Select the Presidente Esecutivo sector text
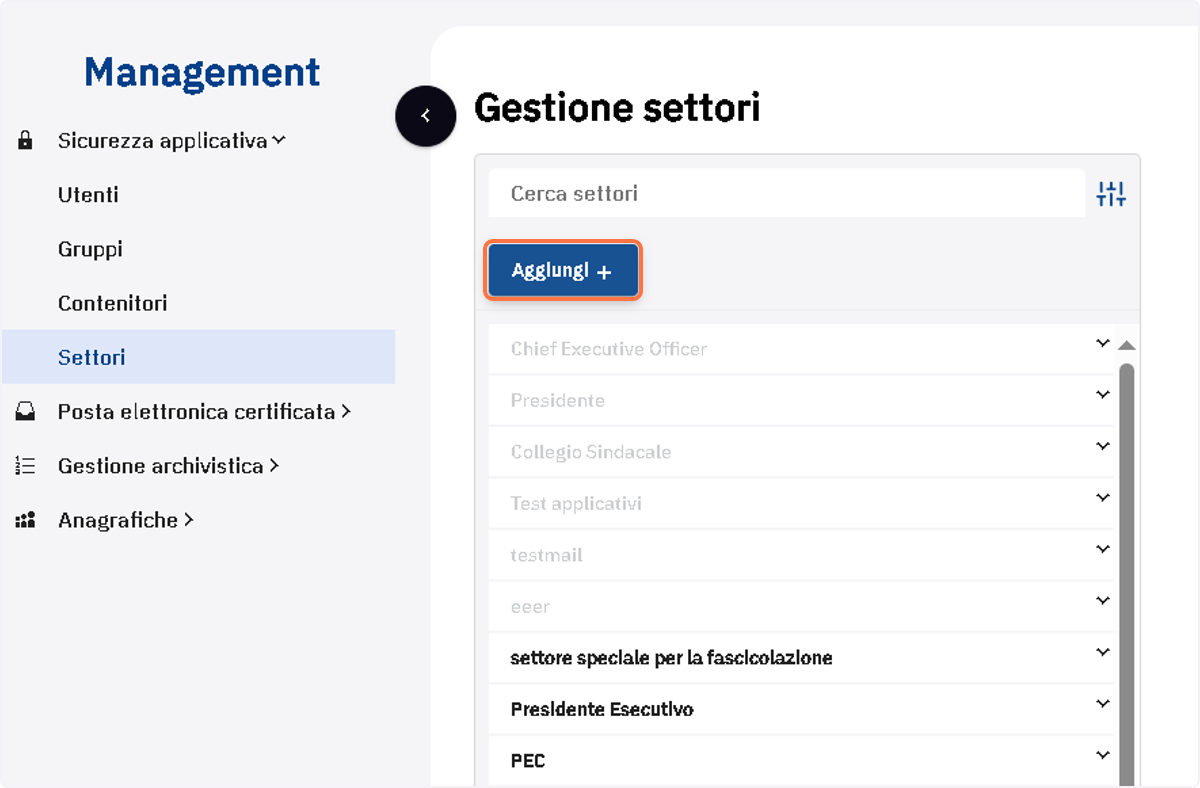 coord(601,709)
